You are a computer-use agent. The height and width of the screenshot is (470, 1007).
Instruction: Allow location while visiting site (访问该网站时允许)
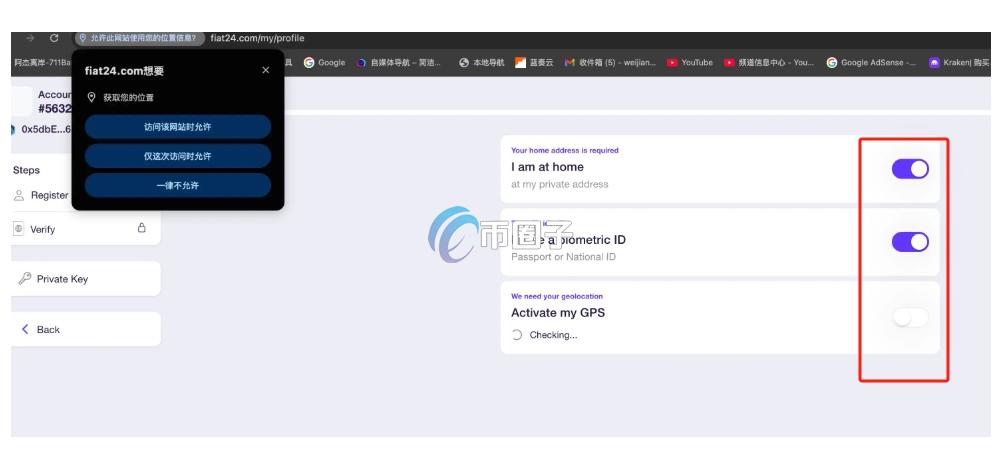coord(177,127)
